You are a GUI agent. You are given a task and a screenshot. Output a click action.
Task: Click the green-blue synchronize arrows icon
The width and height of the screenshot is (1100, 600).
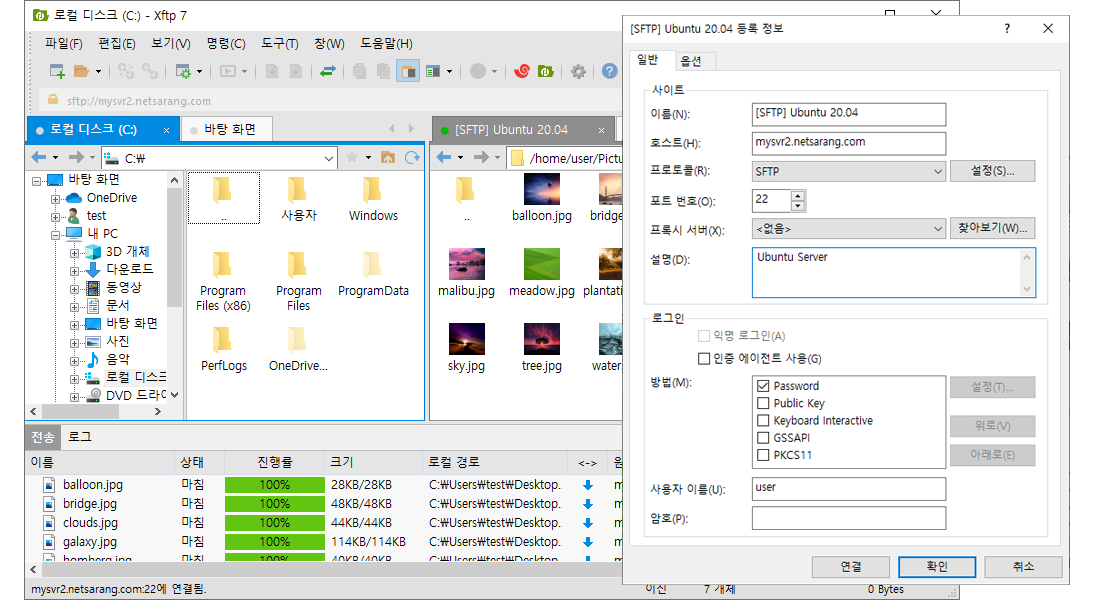[328, 71]
